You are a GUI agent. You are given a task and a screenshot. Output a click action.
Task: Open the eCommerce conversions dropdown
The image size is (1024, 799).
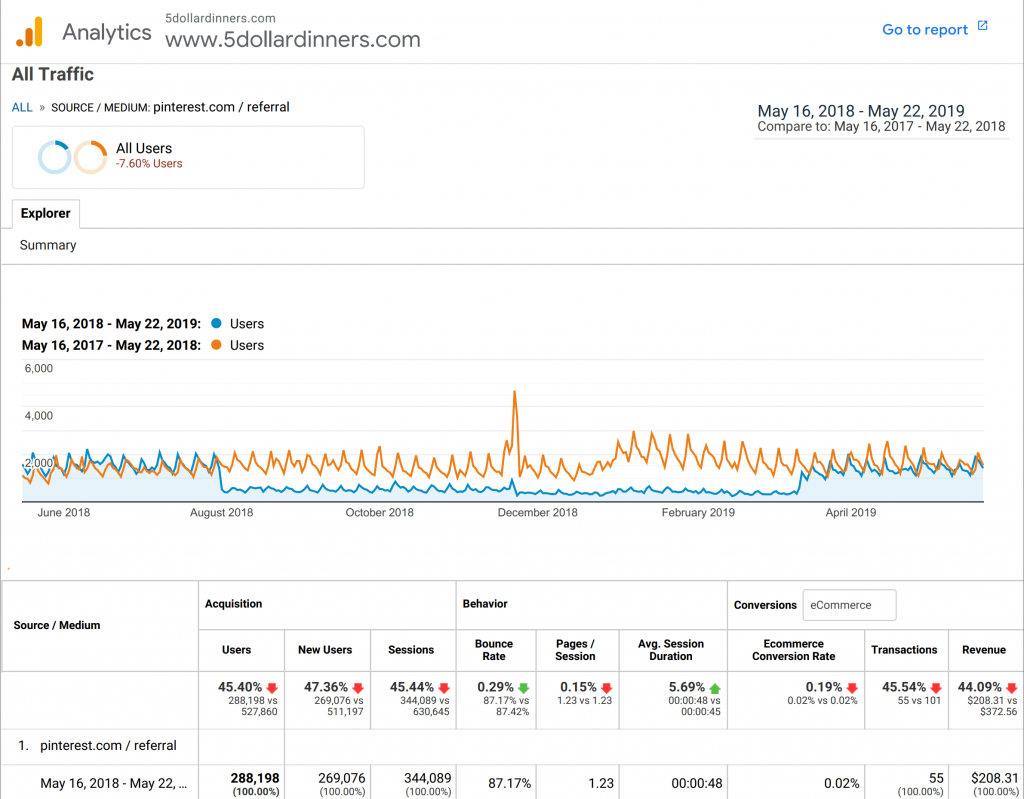click(x=849, y=606)
